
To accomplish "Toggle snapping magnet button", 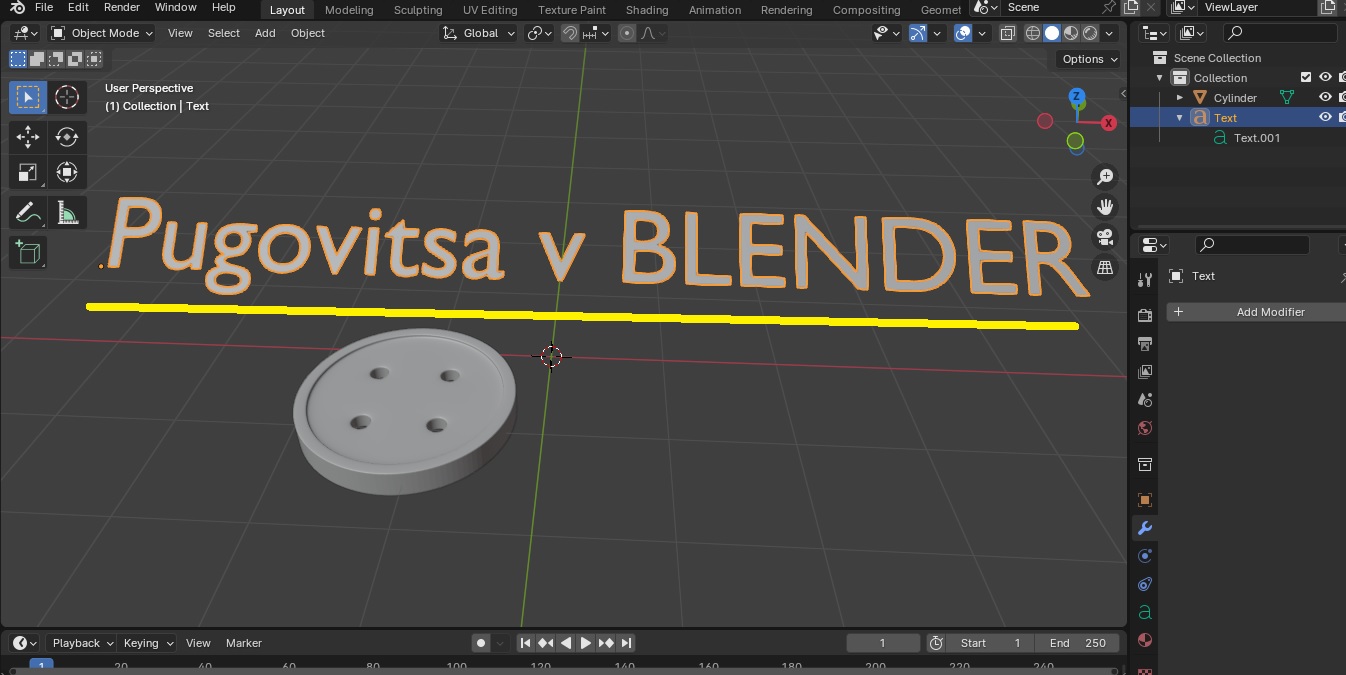I will pyautogui.click(x=570, y=33).
